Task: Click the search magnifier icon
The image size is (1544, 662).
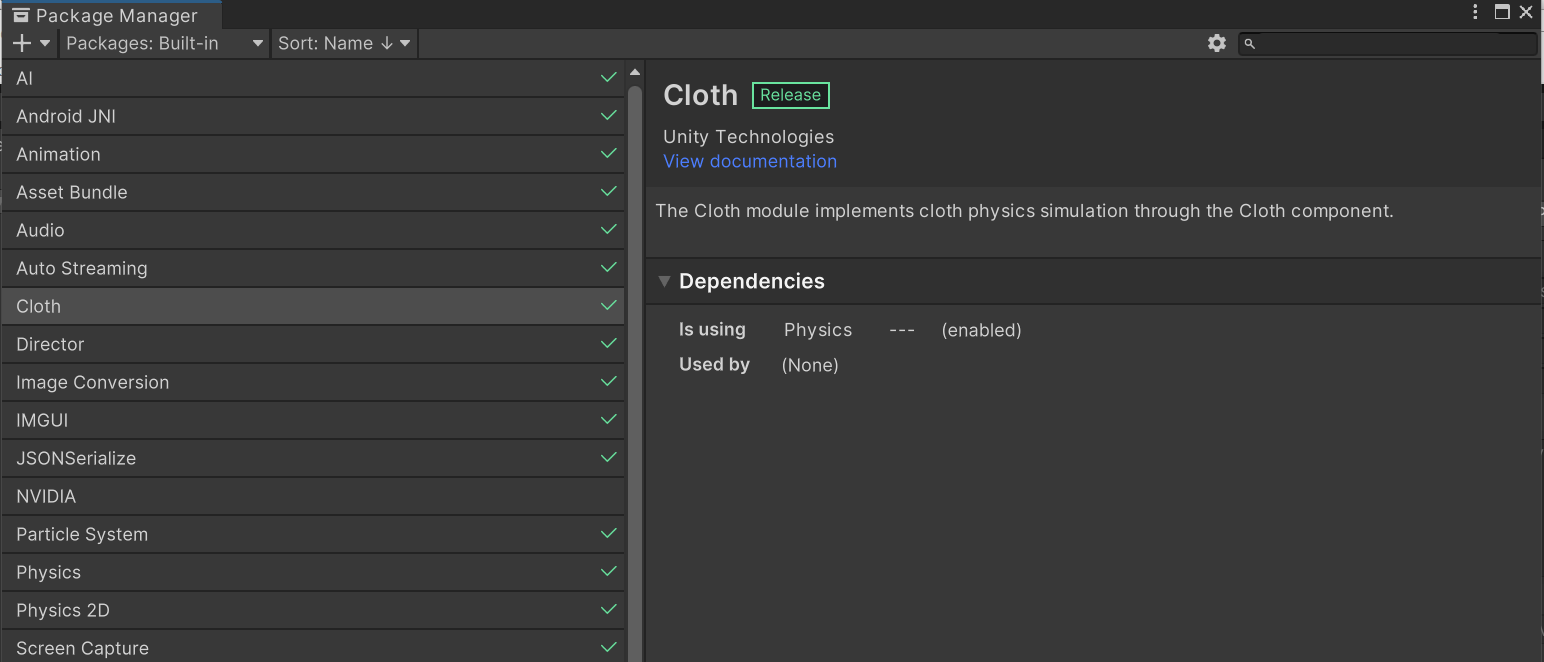Action: pos(1250,44)
